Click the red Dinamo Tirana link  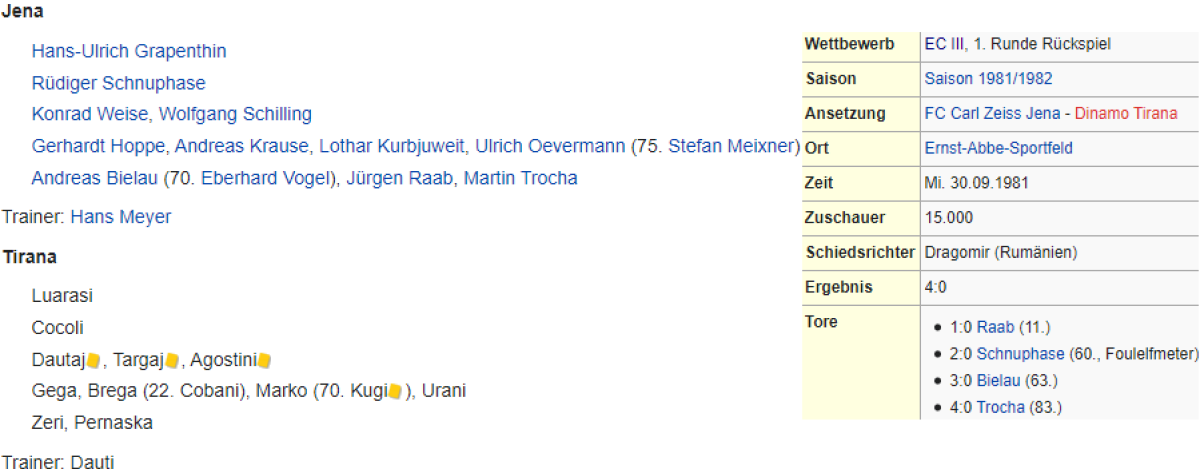[1126, 114]
